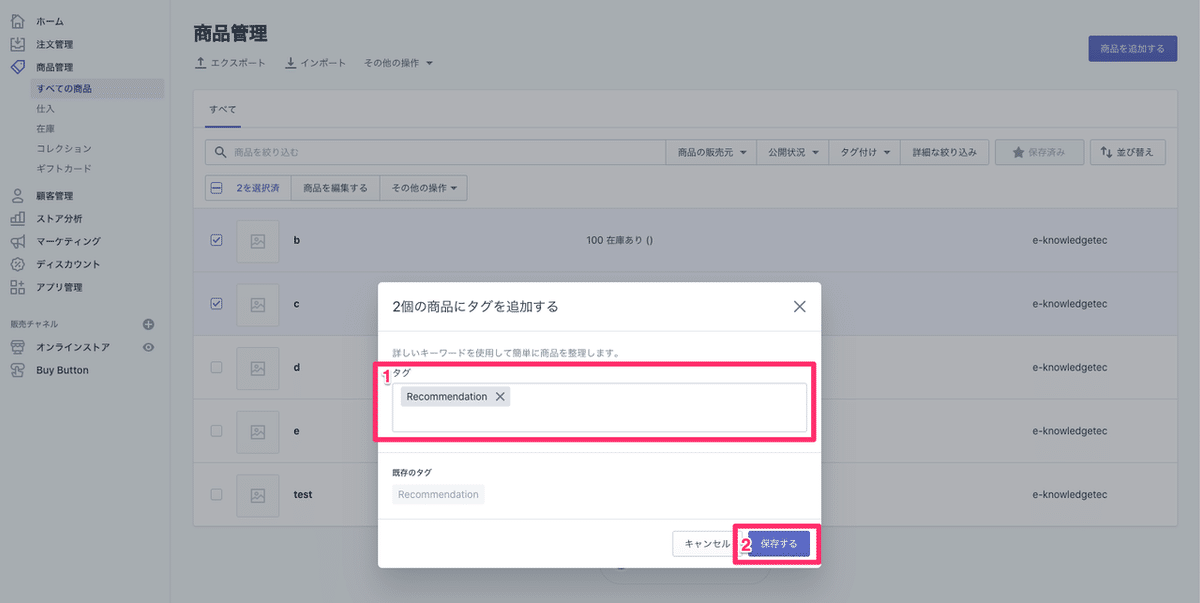The height and width of the screenshot is (603, 1200).
Task: Open コレクション in the sidebar
Action: [x=63, y=148]
